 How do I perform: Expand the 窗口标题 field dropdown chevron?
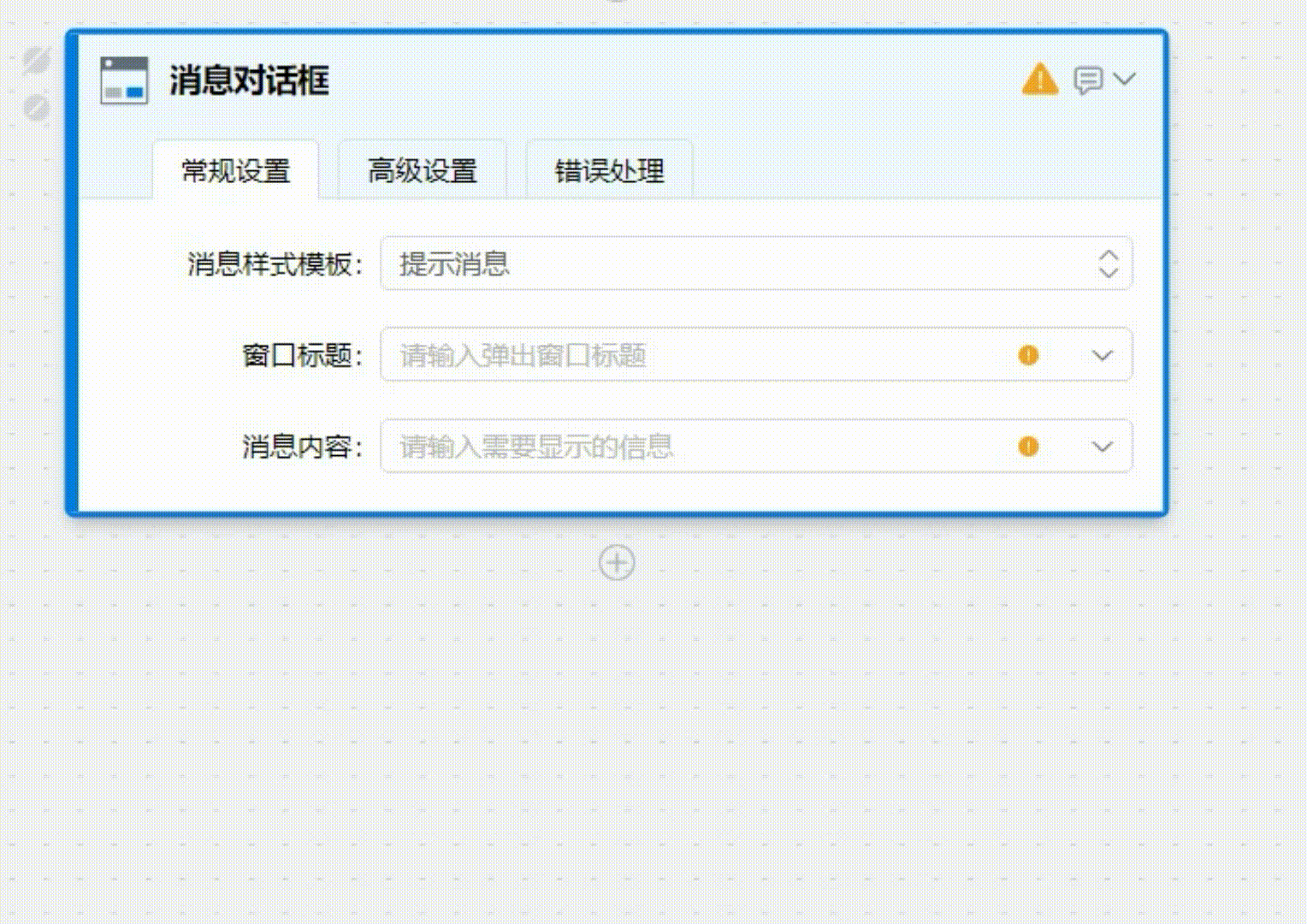(x=1102, y=355)
